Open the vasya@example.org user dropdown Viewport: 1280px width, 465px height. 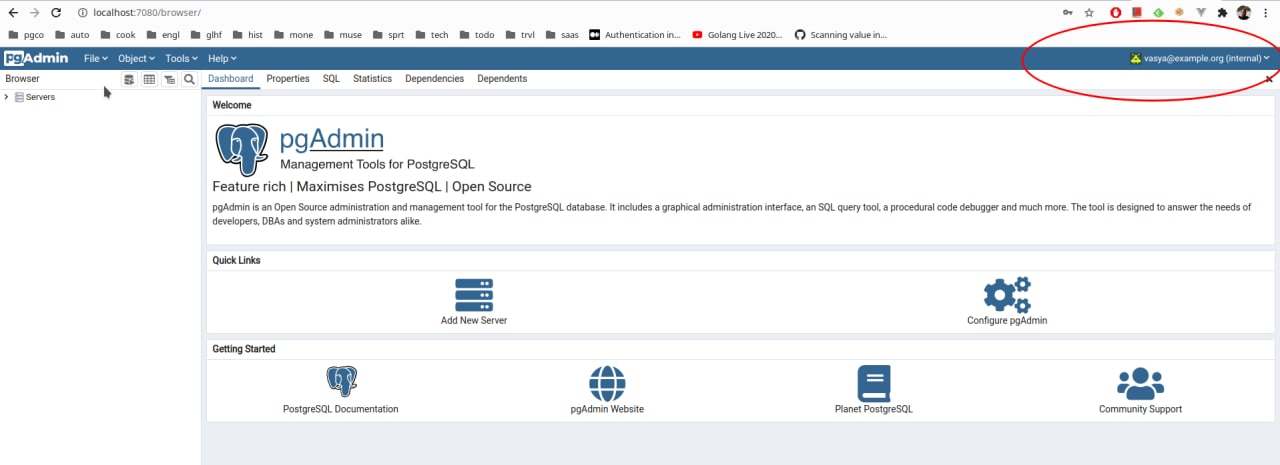tap(1199, 58)
